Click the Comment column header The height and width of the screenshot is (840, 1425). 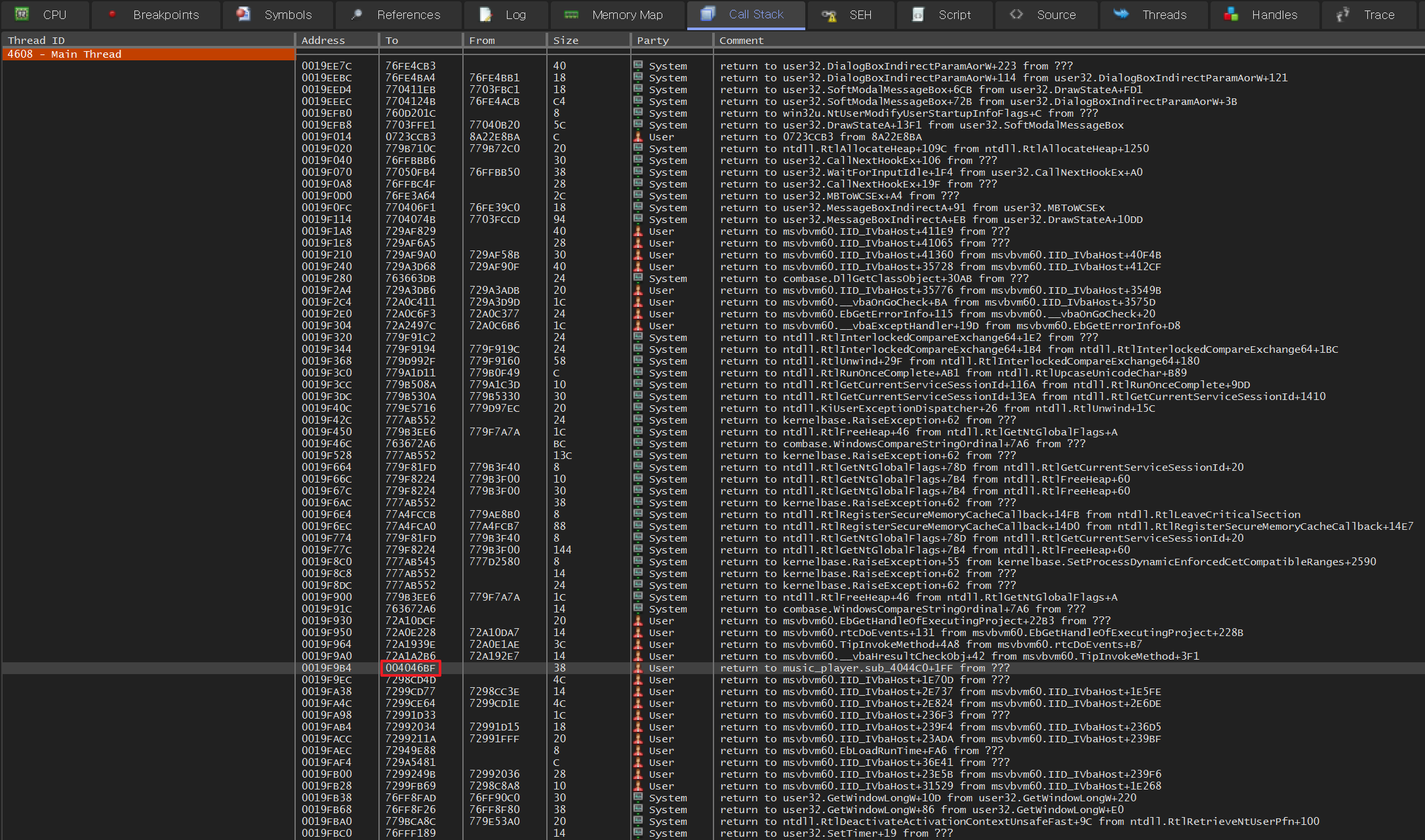(x=741, y=41)
